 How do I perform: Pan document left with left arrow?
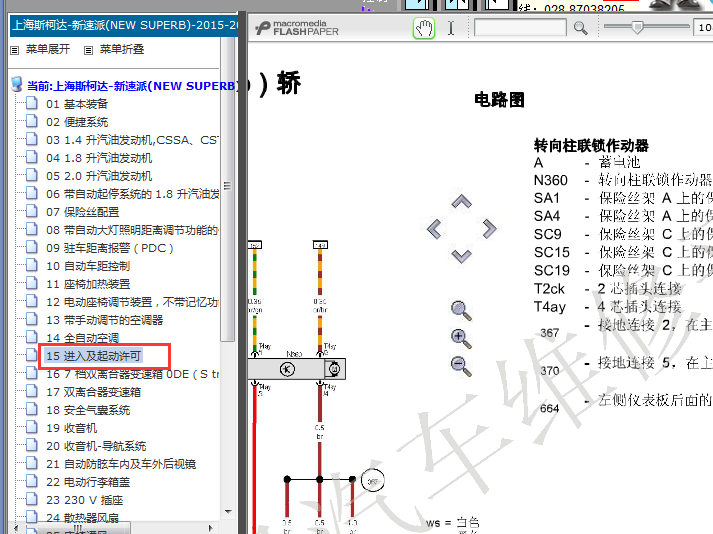(x=434, y=228)
